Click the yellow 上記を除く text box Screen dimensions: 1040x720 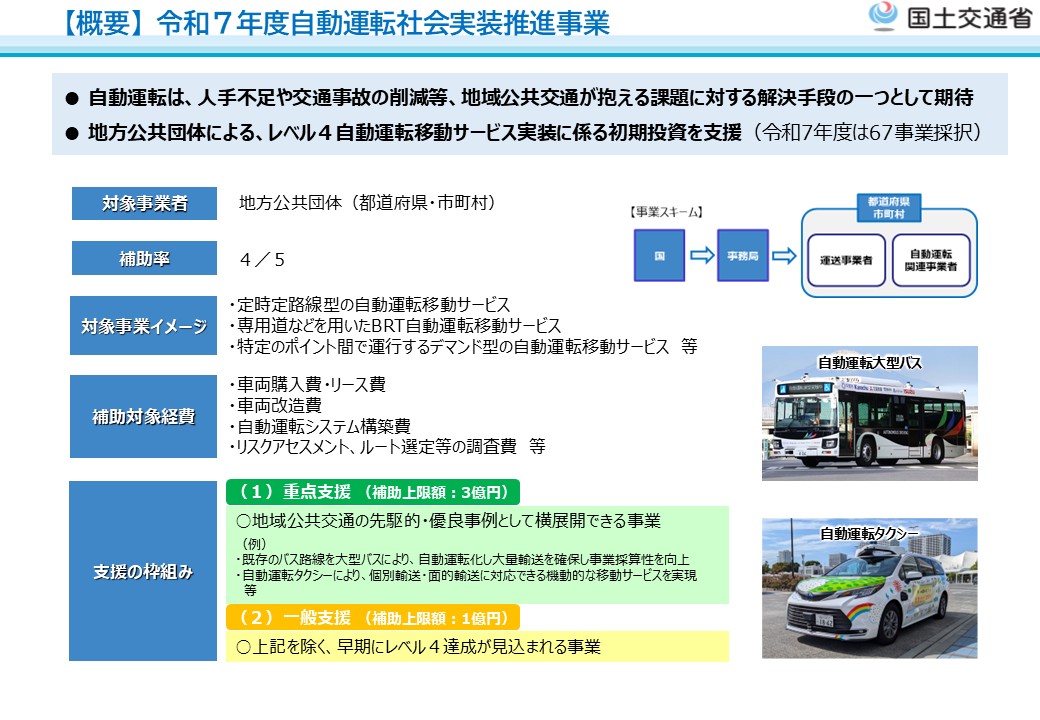pyautogui.click(x=477, y=646)
